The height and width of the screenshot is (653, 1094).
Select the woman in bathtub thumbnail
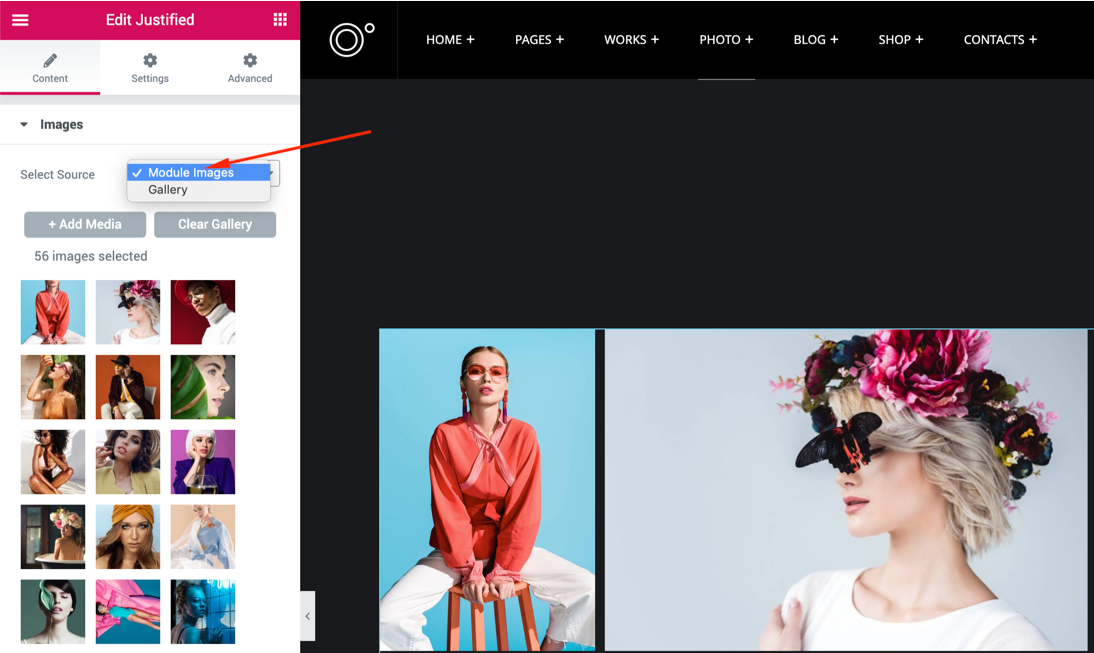pos(53,536)
